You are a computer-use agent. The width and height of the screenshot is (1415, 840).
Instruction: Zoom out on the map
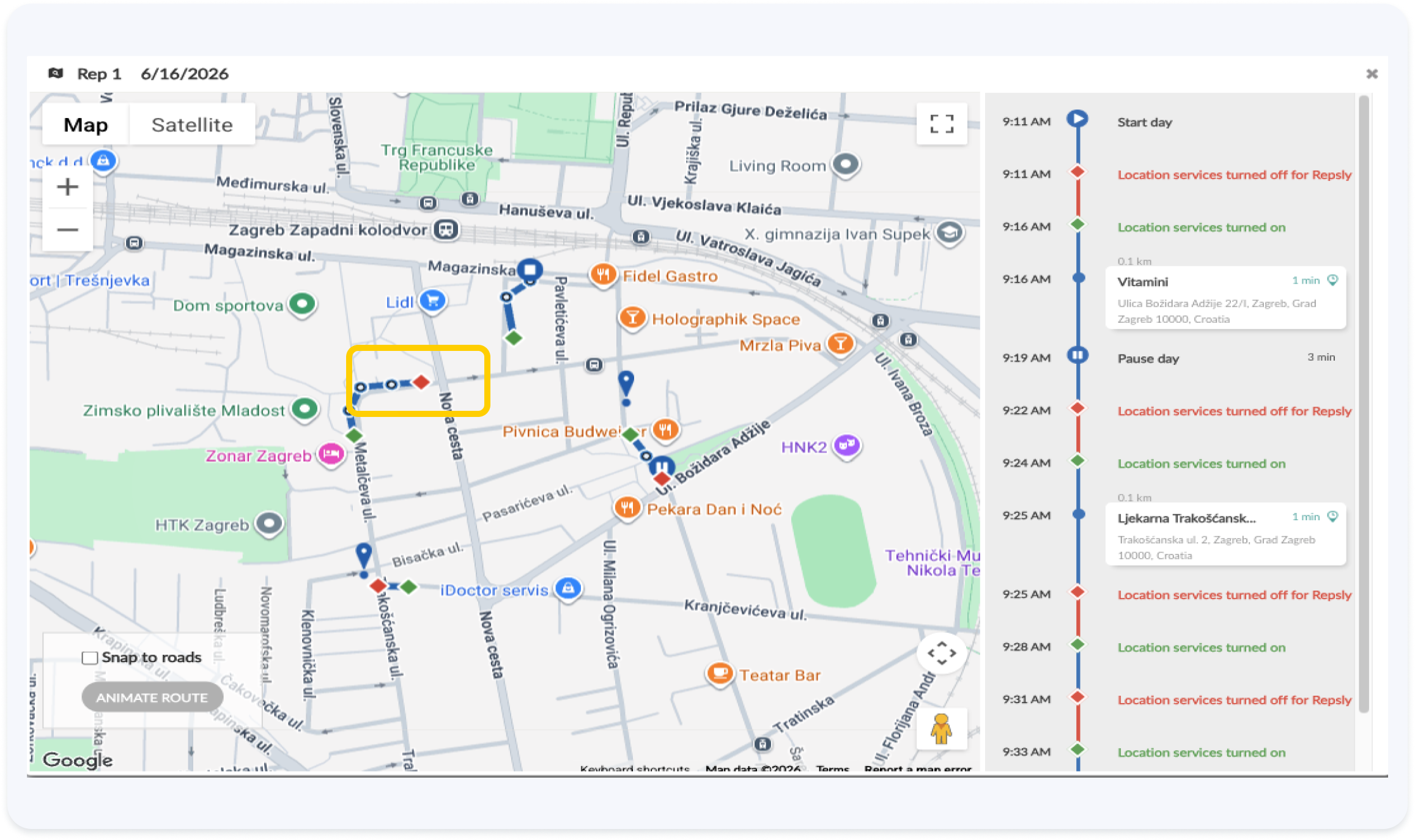[67, 230]
